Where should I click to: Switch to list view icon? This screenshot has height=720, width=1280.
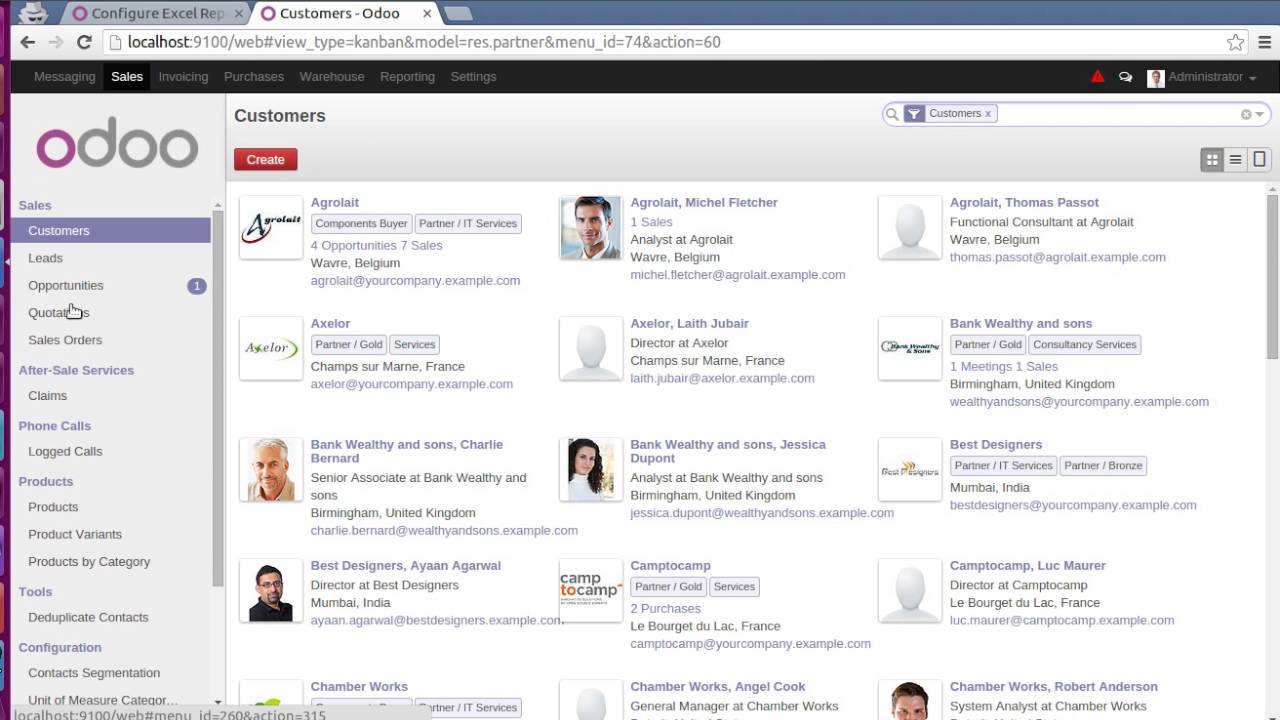pos(1235,159)
